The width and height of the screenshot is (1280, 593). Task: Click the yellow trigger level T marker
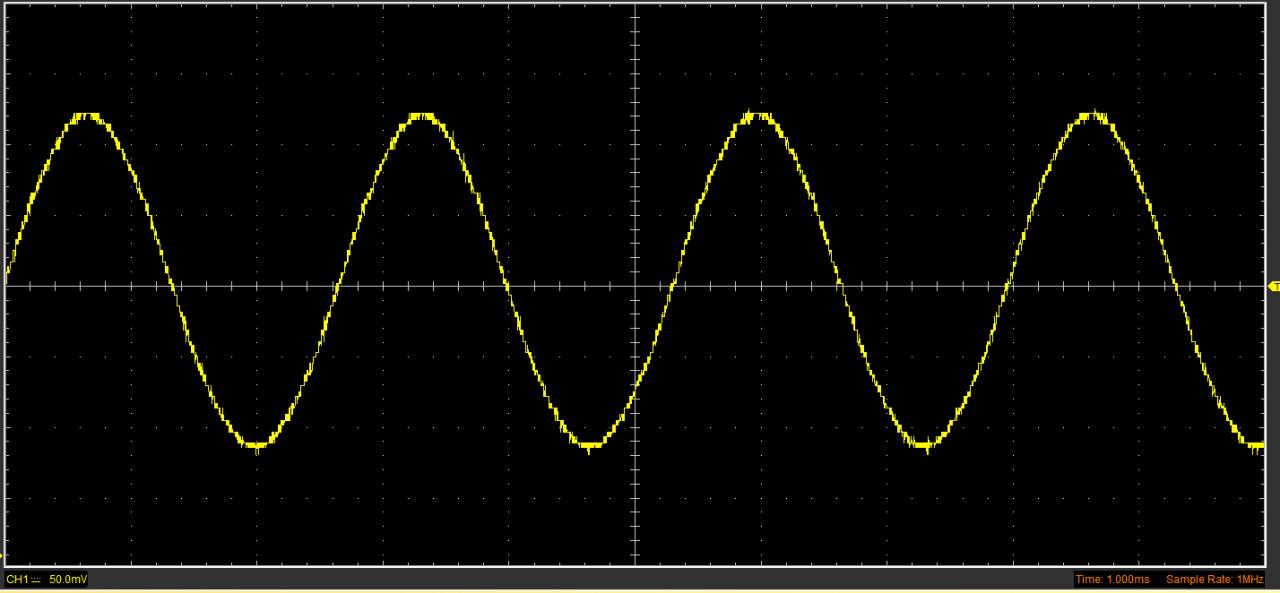pyautogui.click(x=1274, y=287)
